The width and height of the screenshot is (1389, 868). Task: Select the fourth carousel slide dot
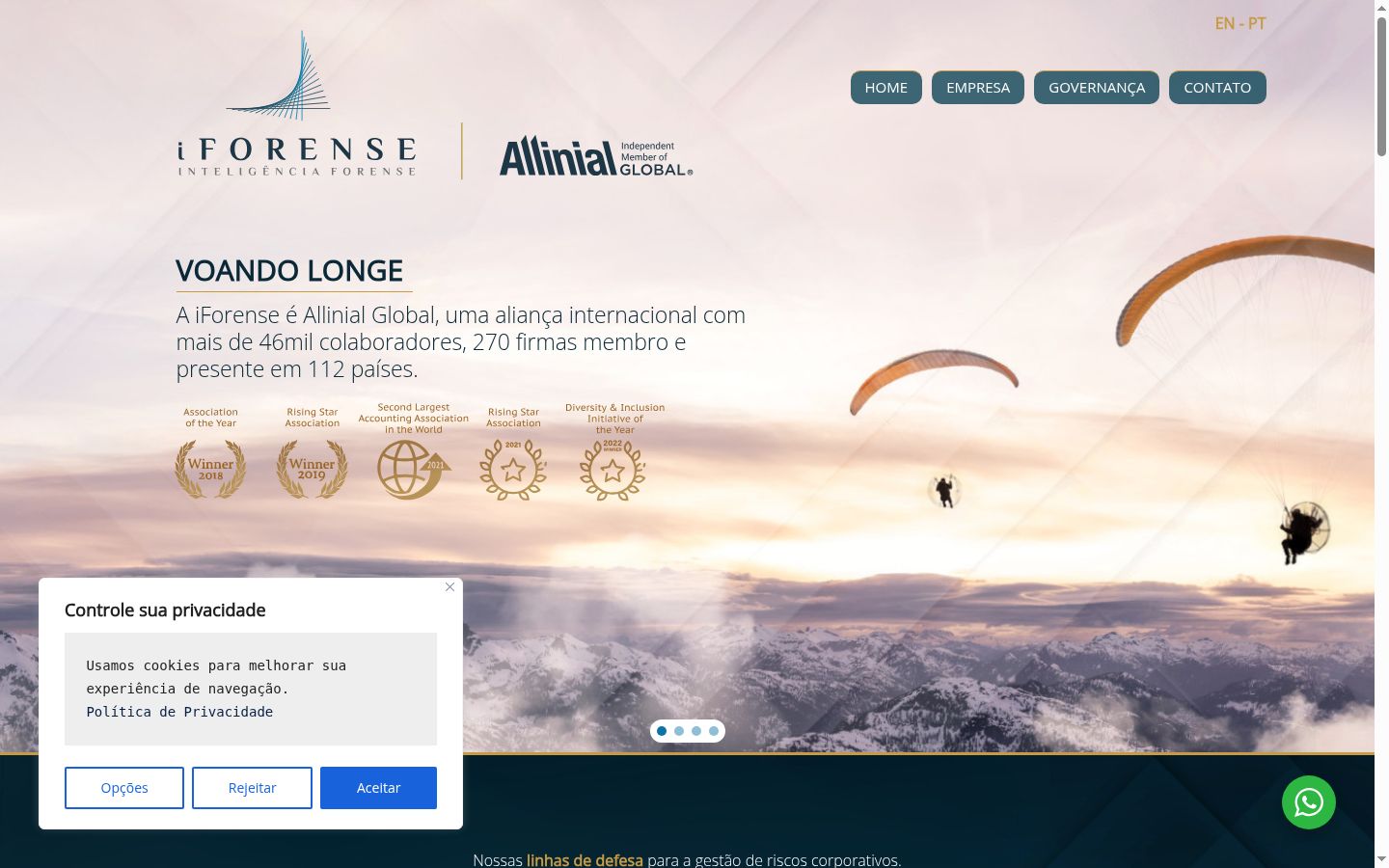click(714, 731)
